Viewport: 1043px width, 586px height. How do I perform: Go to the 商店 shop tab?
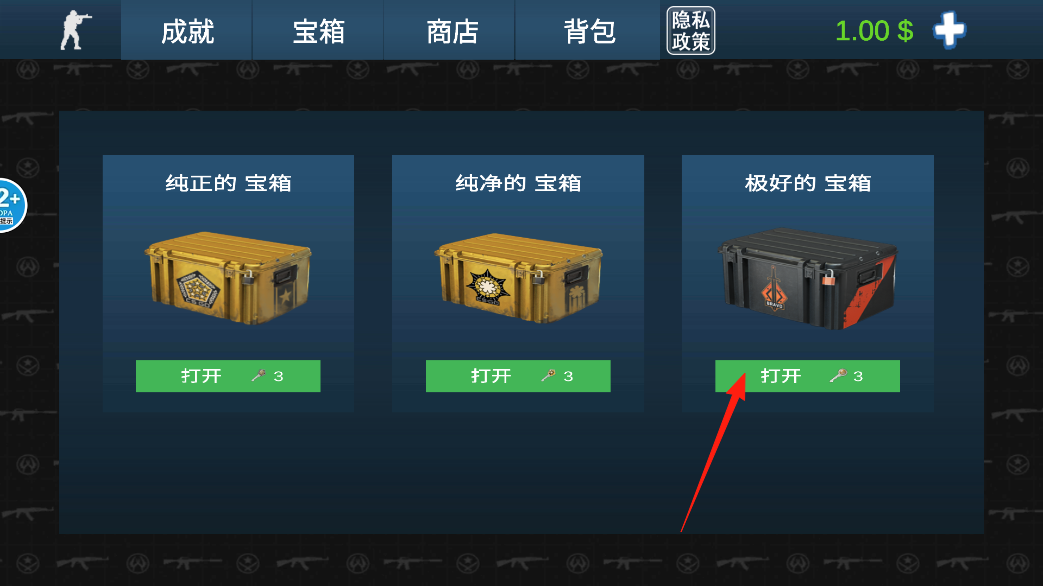tap(450, 31)
